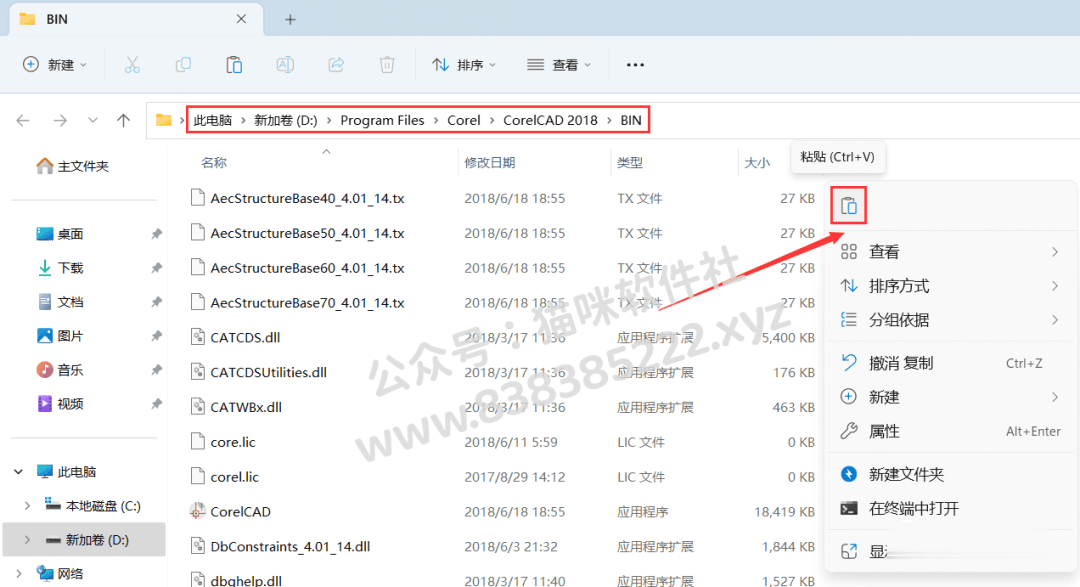Click the Home folder icon in sidebar

[45, 166]
